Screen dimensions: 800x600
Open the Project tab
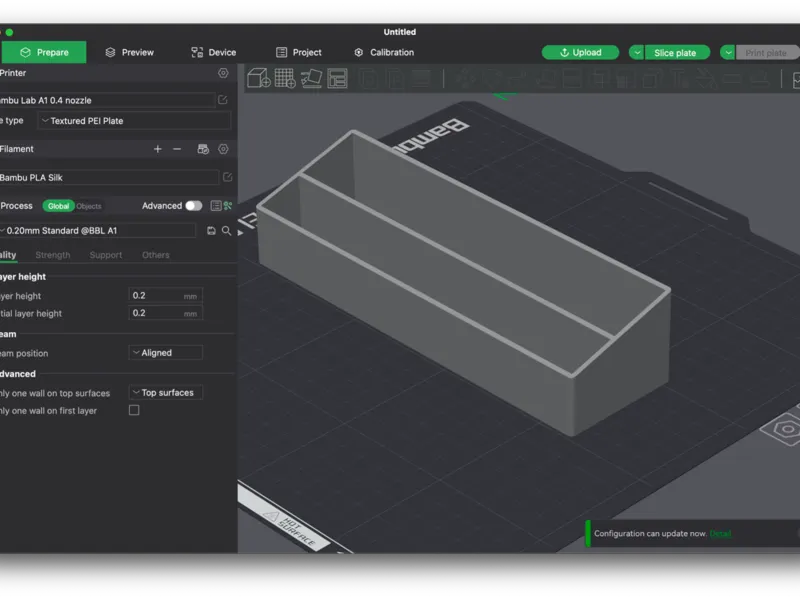[x=298, y=52]
